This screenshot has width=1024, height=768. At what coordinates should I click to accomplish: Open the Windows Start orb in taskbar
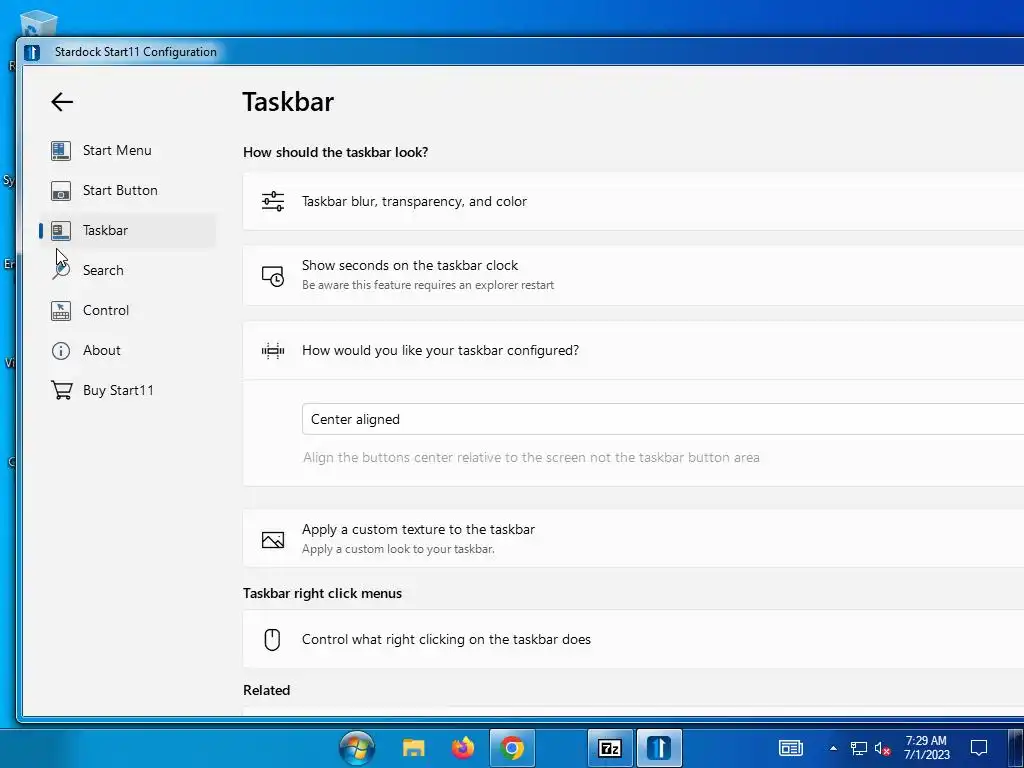tap(357, 748)
